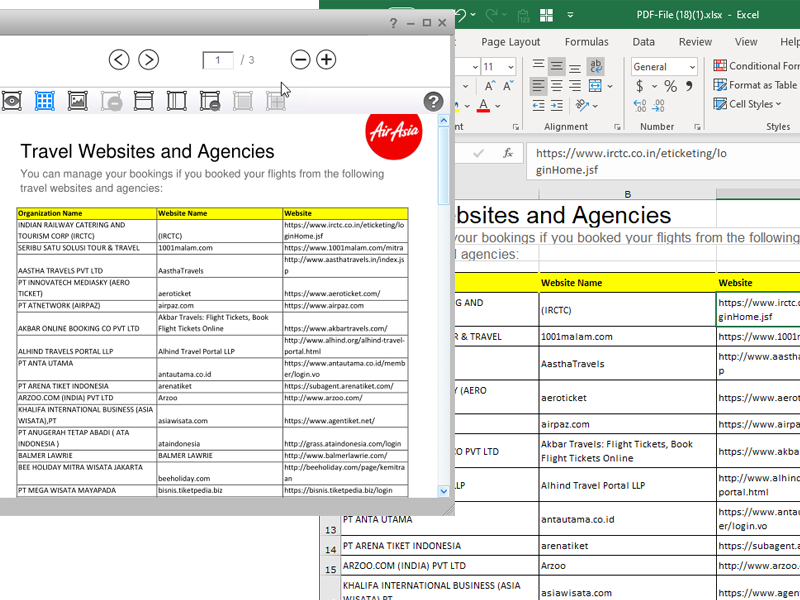Go to previous PDF page
The height and width of the screenshot is (600, 800).
pos(119,60)
